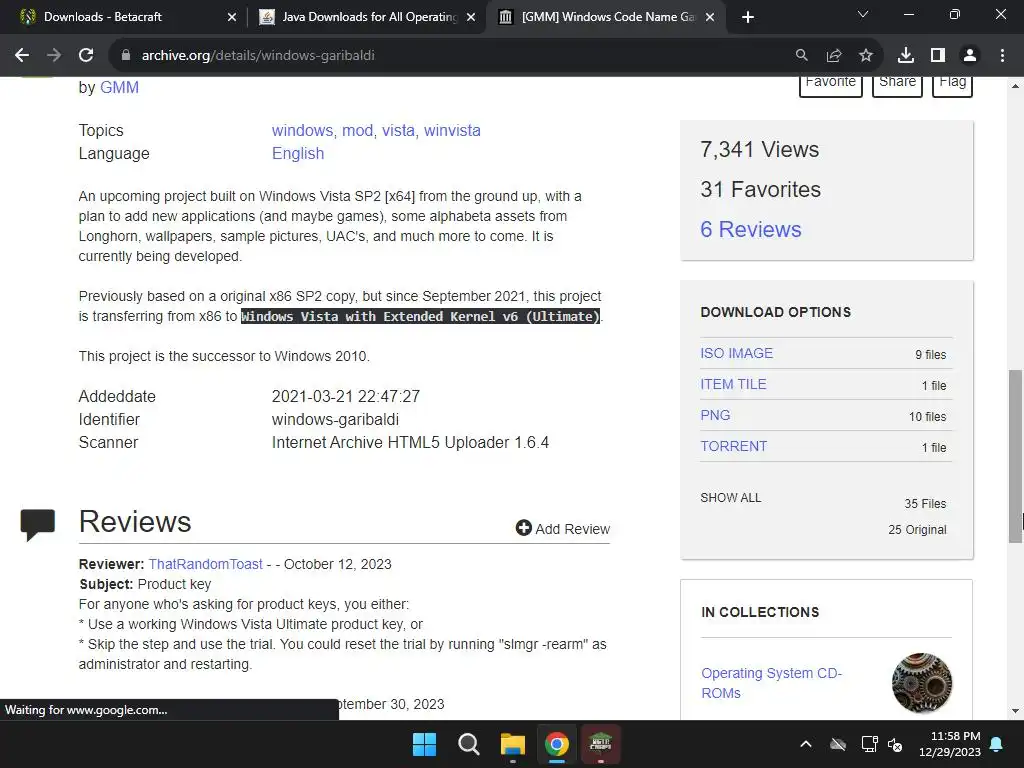Open the vista topic link

[x=398, y=131]
